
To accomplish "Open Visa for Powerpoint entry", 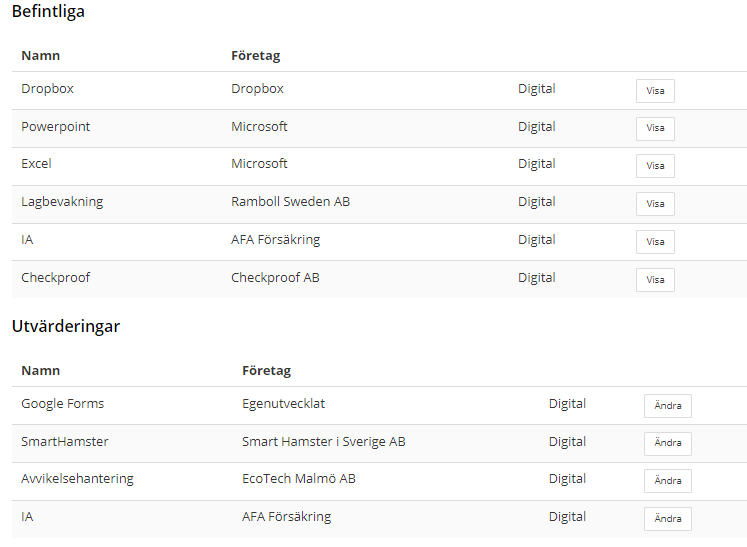I will [655, 128].
